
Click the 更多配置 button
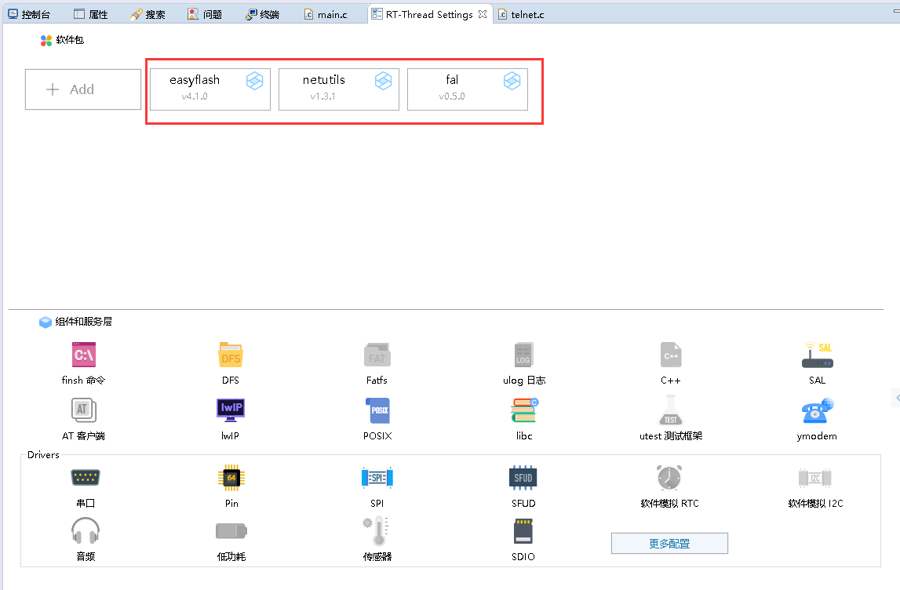(669, 543)
